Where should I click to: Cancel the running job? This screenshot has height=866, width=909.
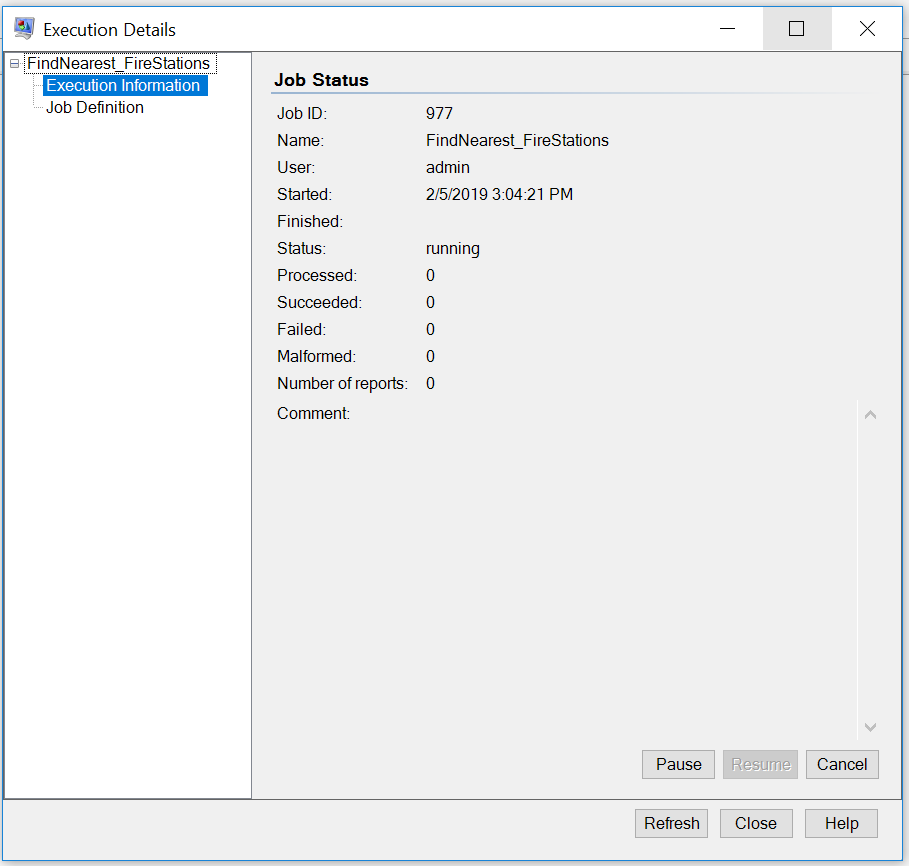[842, 765]
